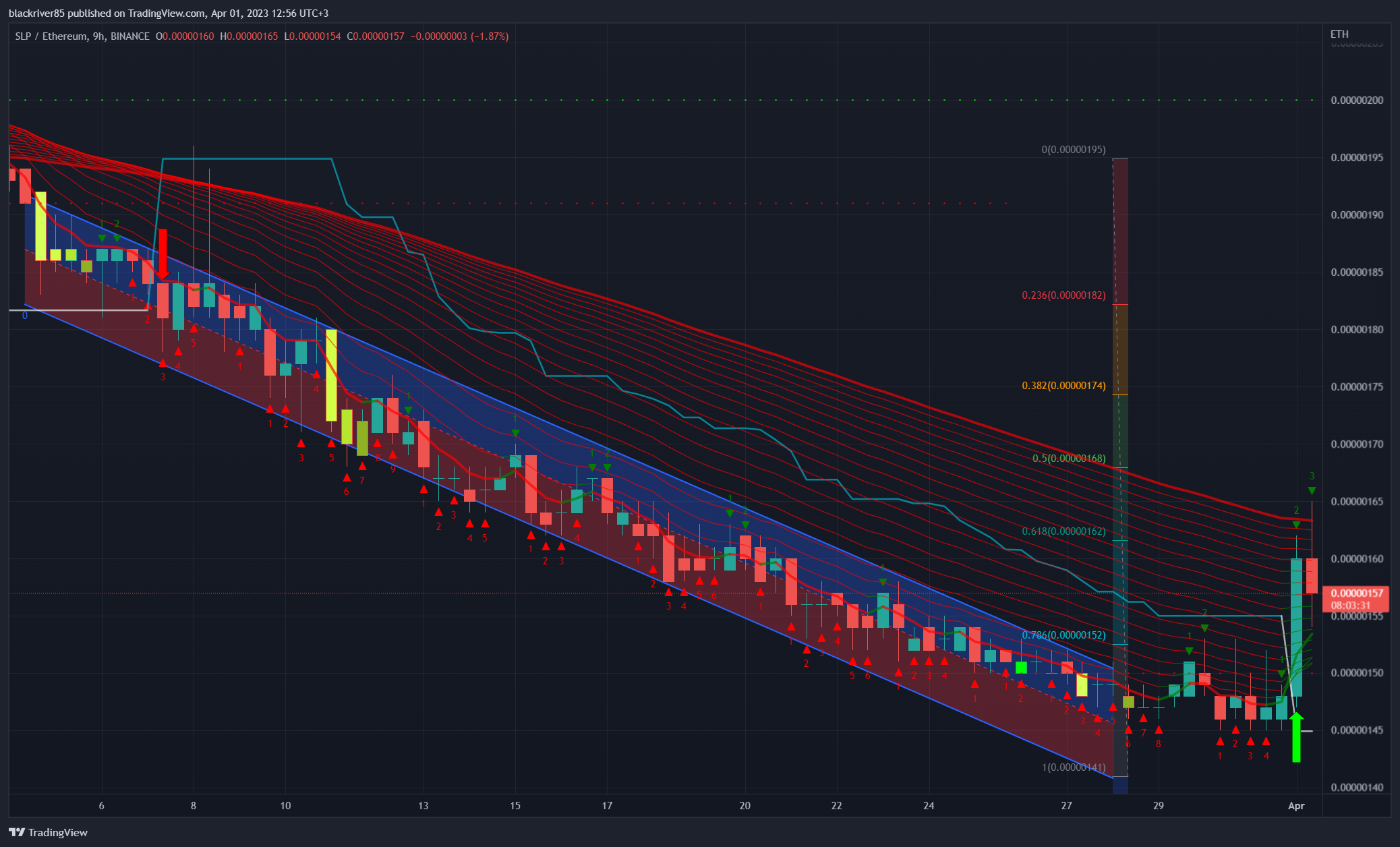Click the date axis label 20
This screenshot has height=847, width=1400.
[x=745, y=806]
